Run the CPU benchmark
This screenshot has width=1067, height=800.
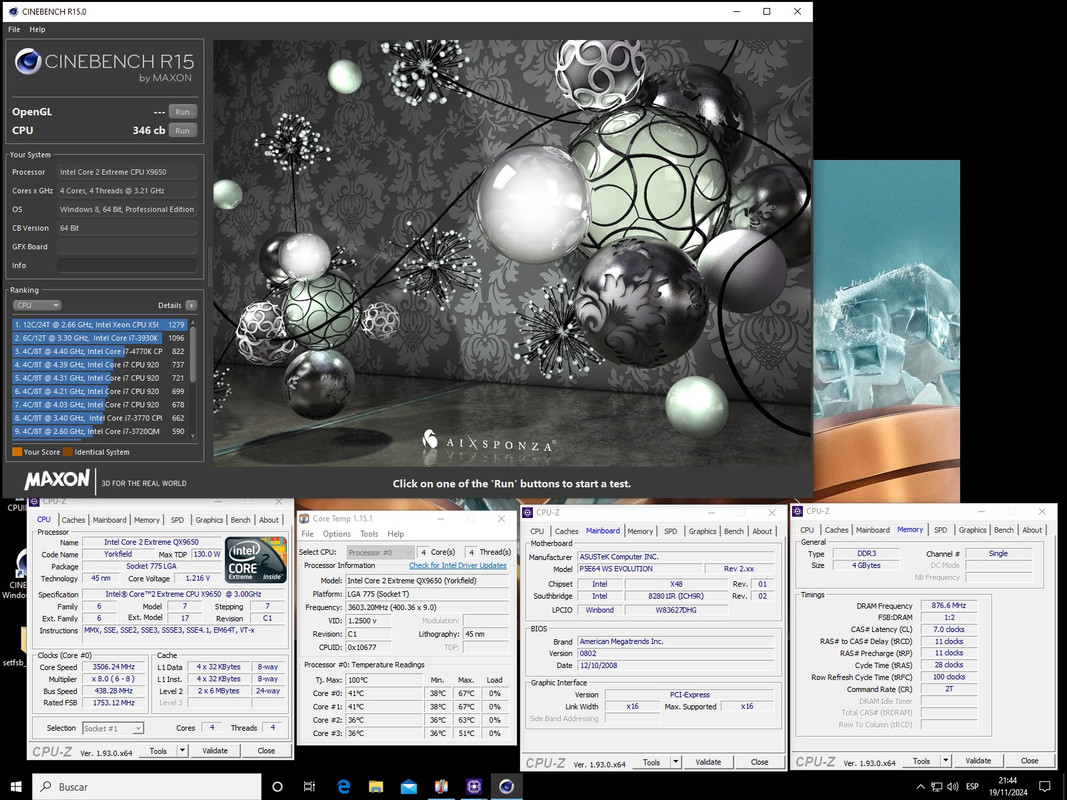click(182, 130)
